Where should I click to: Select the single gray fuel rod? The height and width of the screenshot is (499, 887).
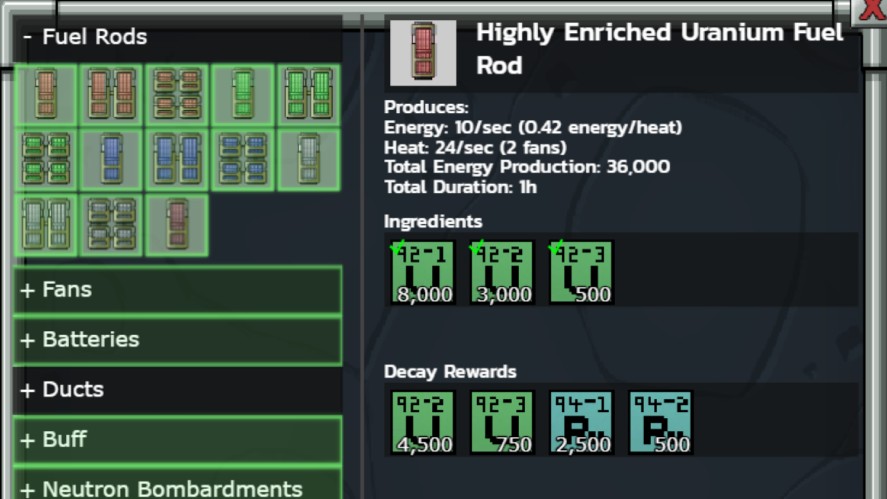308,160
